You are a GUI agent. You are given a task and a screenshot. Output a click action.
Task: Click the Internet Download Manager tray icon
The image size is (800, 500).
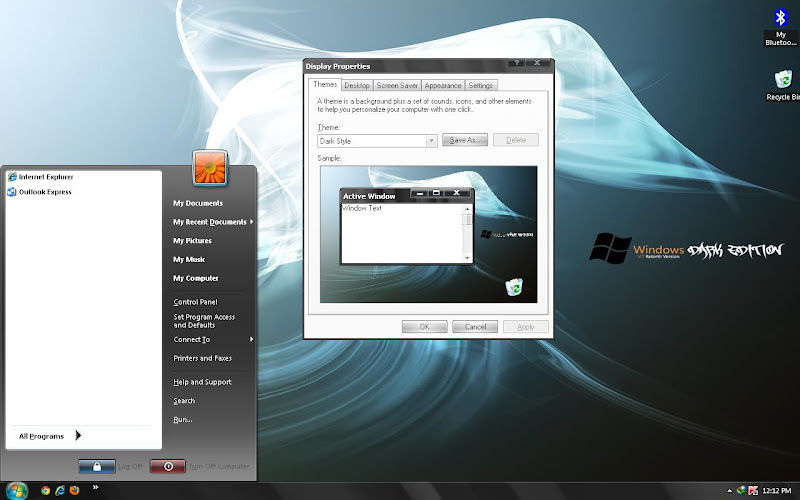click(741, 491)
